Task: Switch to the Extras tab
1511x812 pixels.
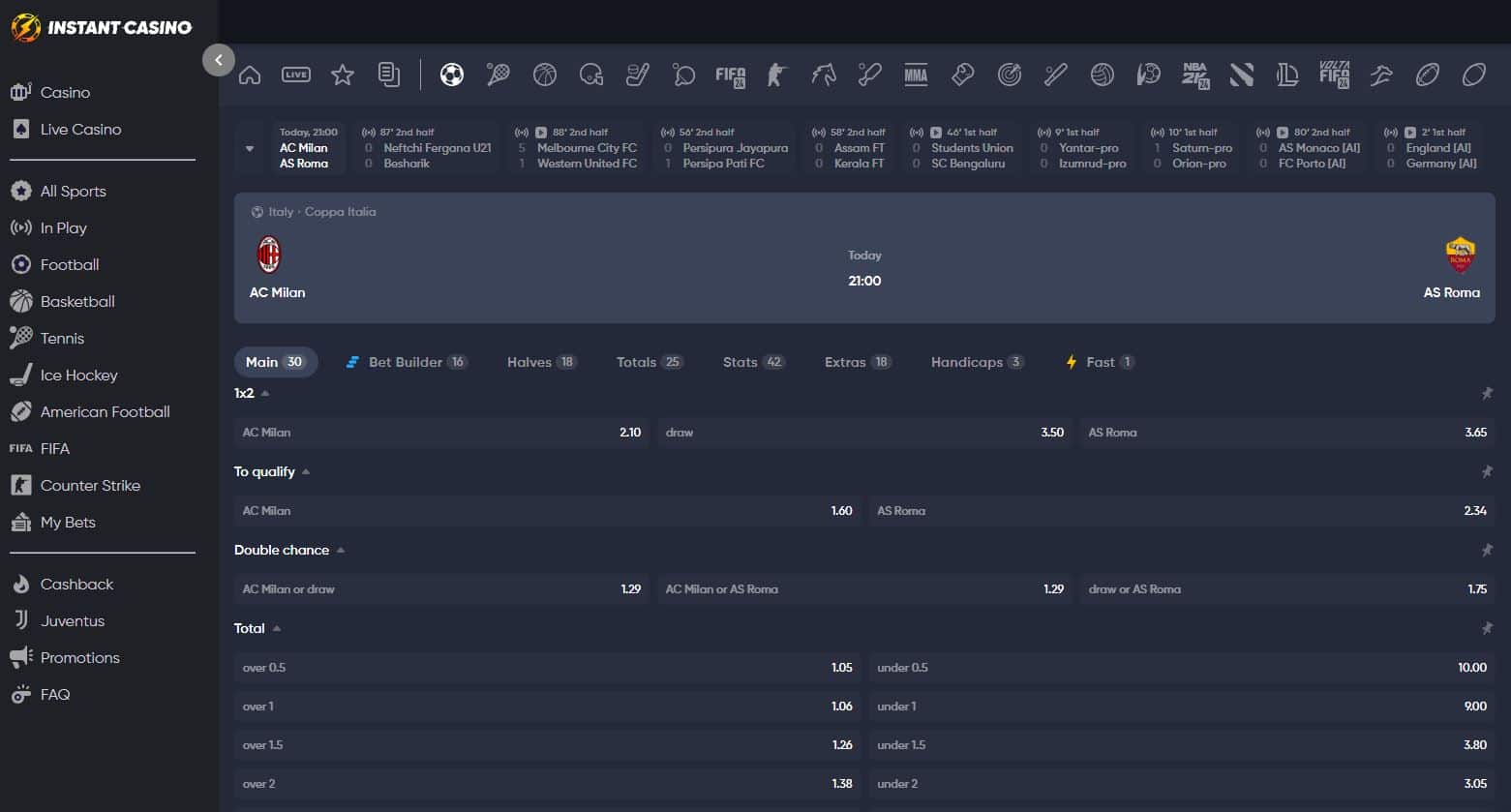Action: [858, 362]
